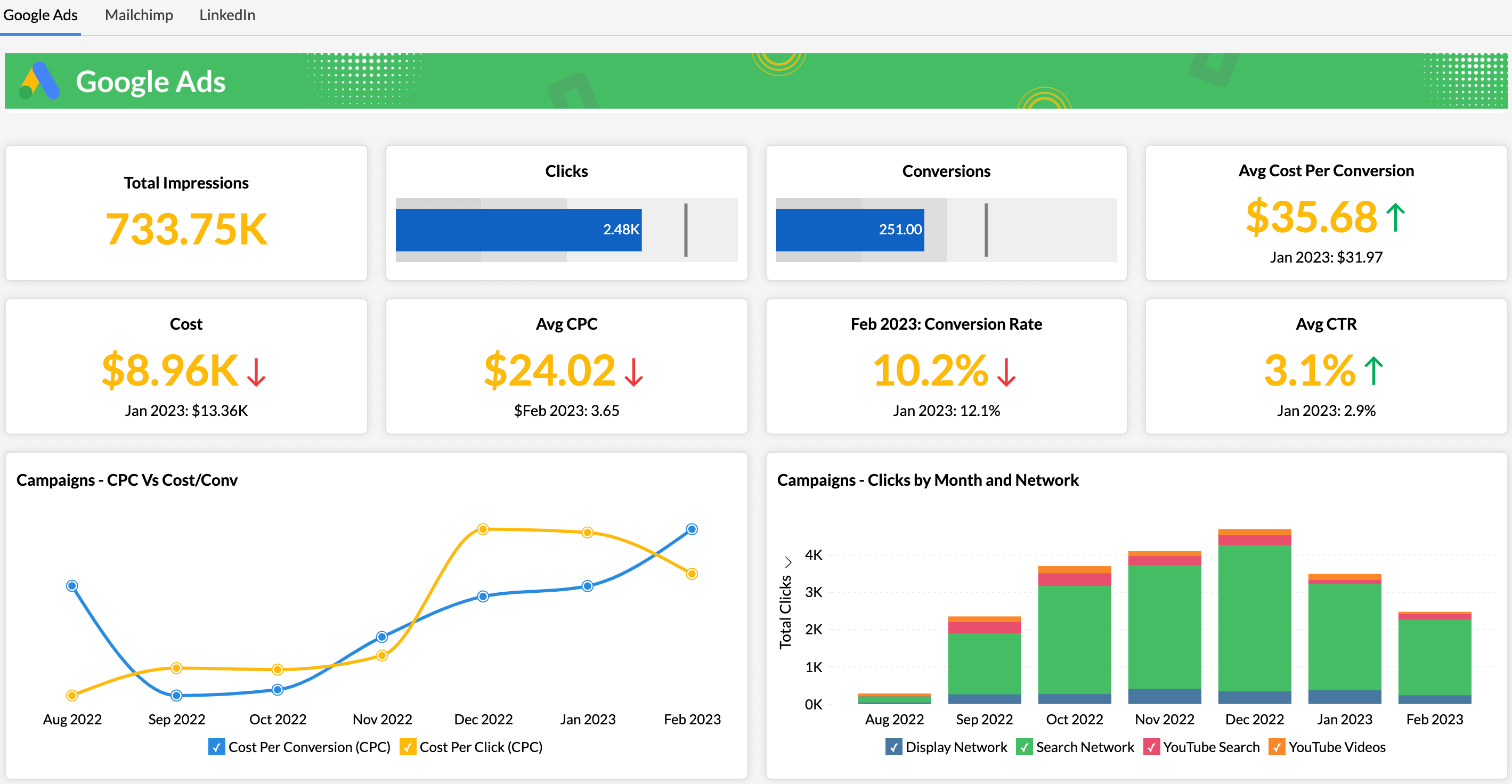The height and width of the screenshot is (784, 1512).
Task: Click the blue Feb 2023 point on line chart
Action: tap(692, 529)
